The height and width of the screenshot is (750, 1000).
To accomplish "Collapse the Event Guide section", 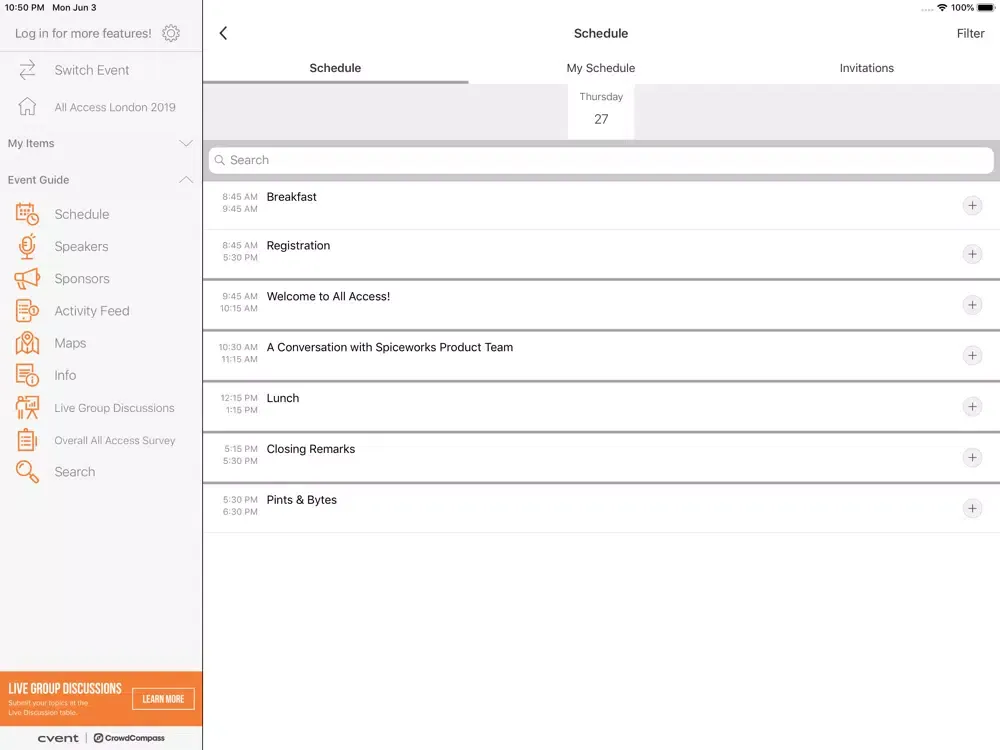I will click(x=185, y=180).
